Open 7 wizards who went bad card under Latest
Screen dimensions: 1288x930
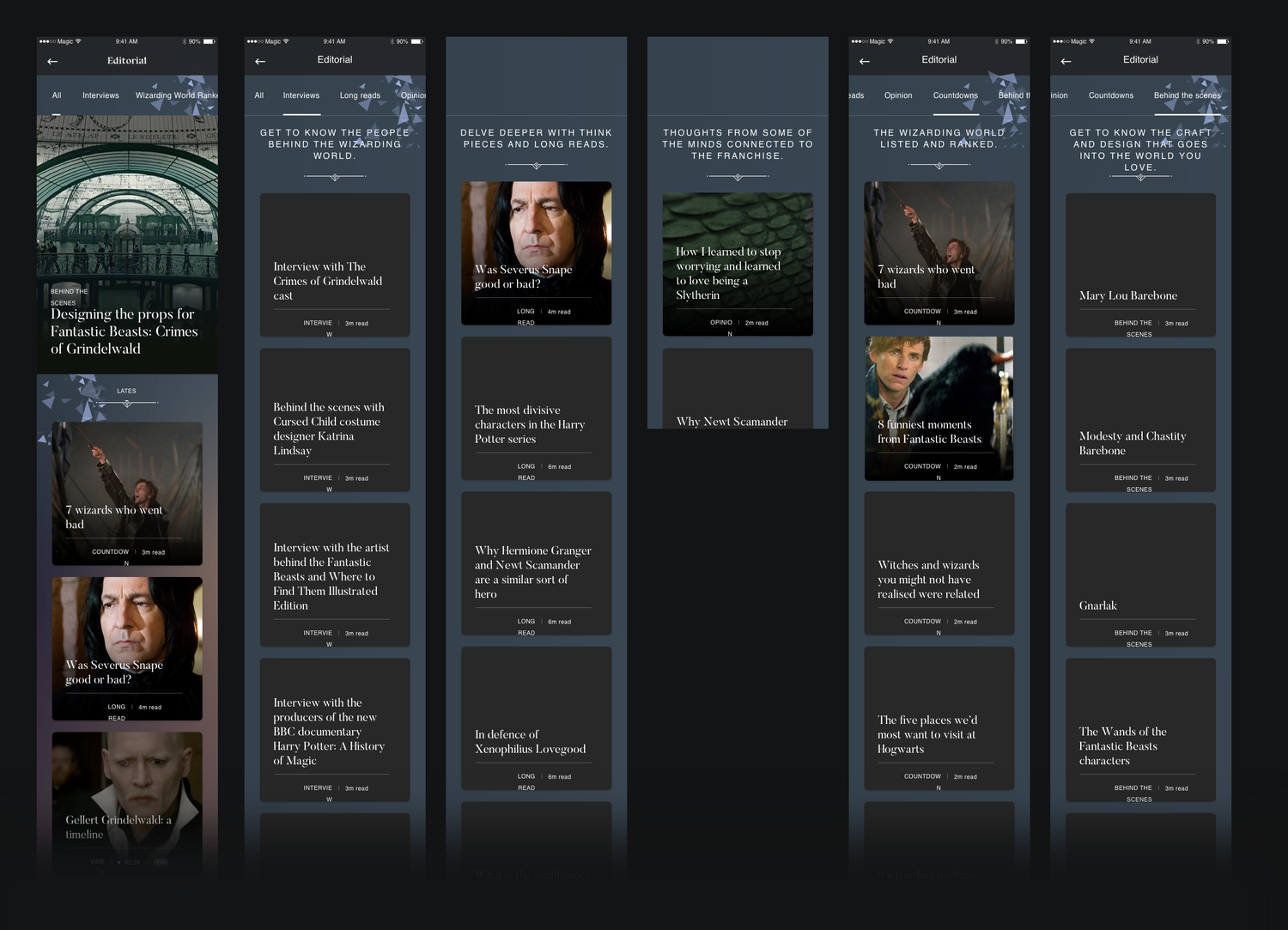pos(127,494)
